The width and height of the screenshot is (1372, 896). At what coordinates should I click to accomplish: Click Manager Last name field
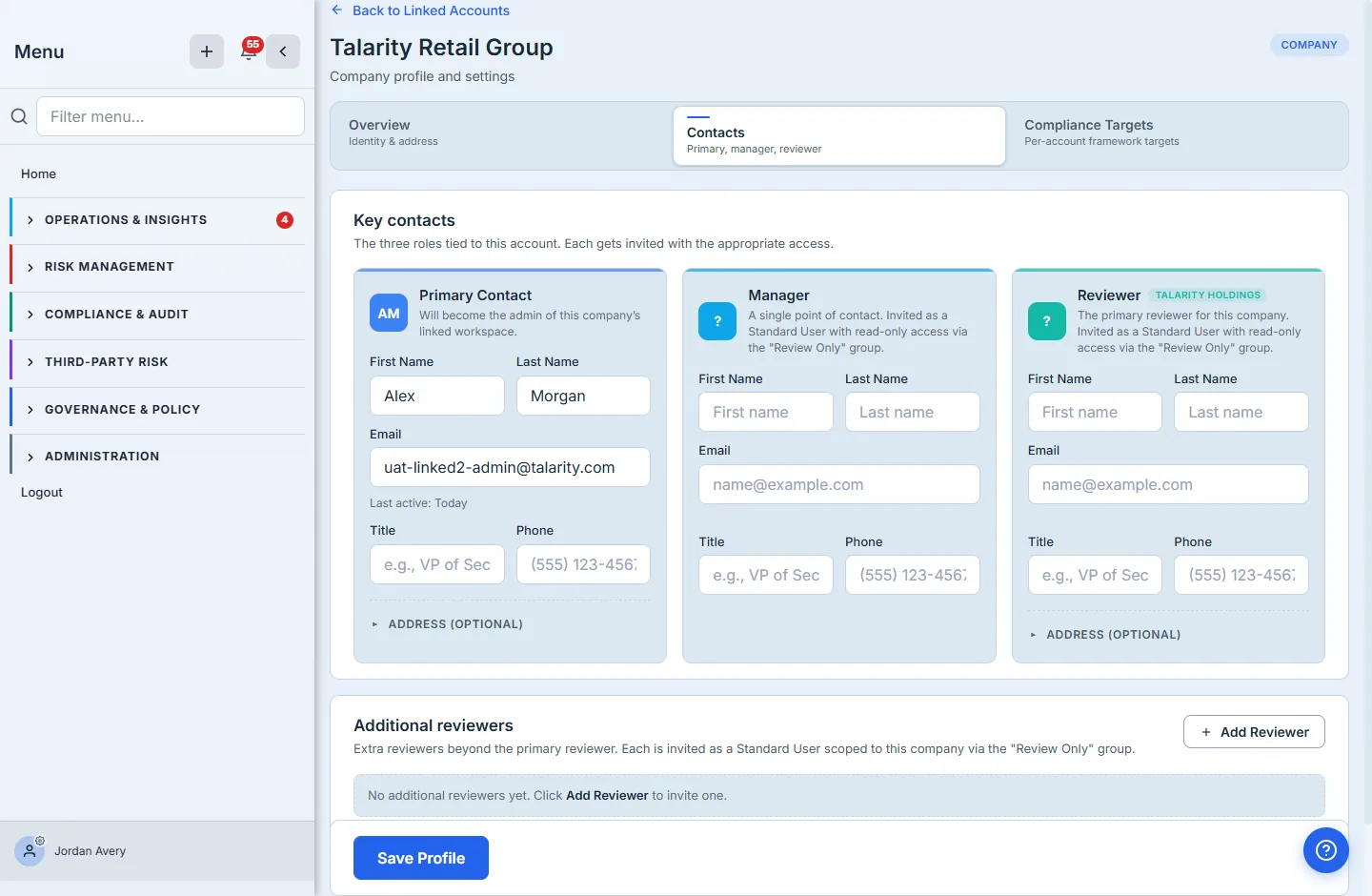click(x=913, y=412)
